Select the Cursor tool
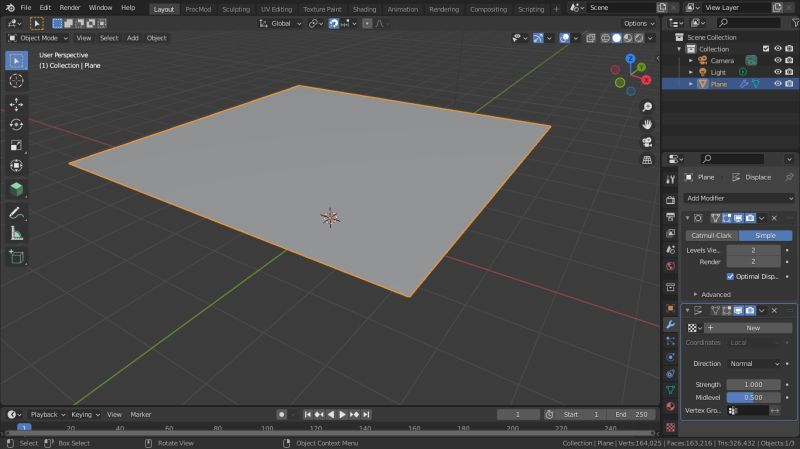The height and width of the screenshot is (449, 800). (x=16, y=81)
